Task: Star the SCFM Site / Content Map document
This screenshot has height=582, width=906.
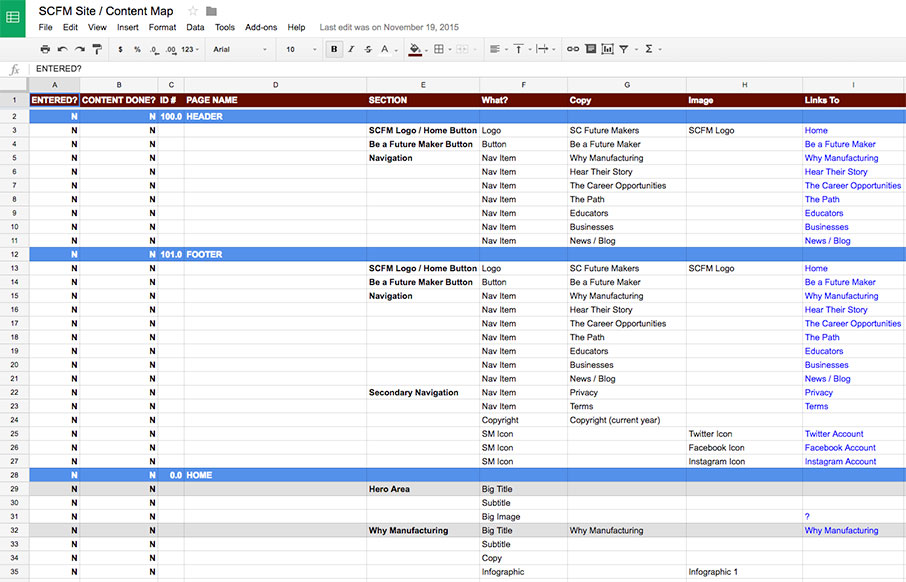Action: click(193, 11)
